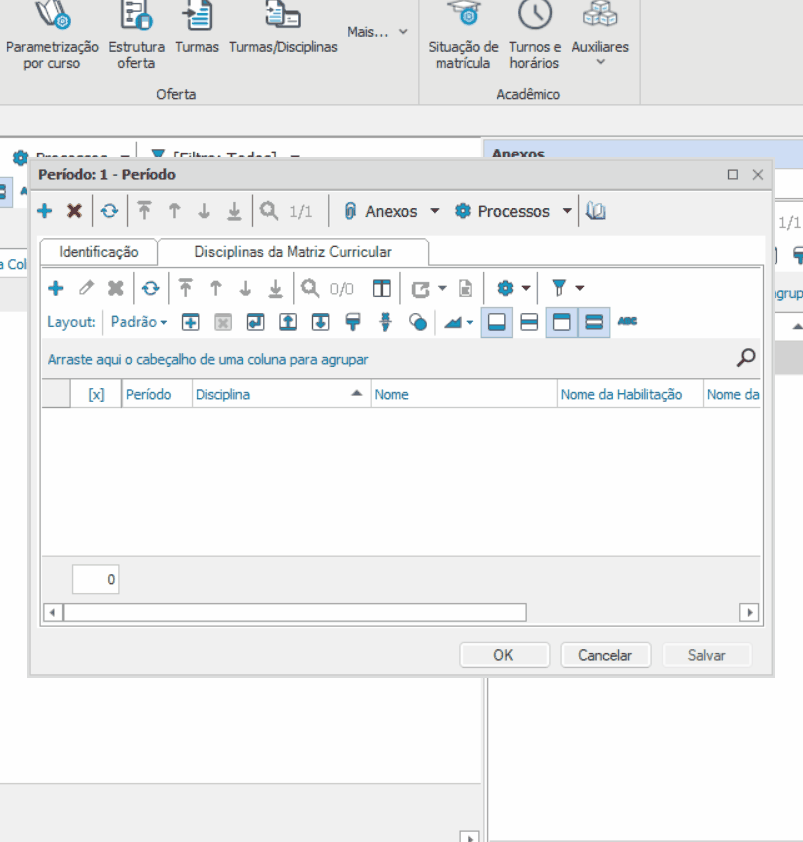
Task: Click the pin icon in layout toolbar
Action: [385, 322]
